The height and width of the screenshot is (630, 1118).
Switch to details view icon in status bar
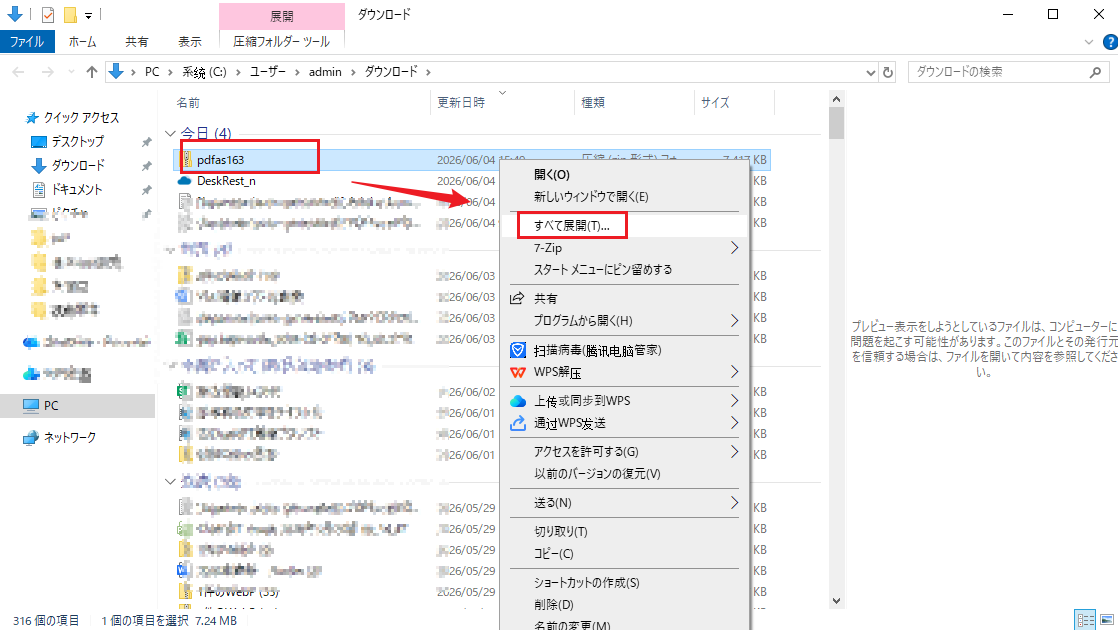[1085, 620]
